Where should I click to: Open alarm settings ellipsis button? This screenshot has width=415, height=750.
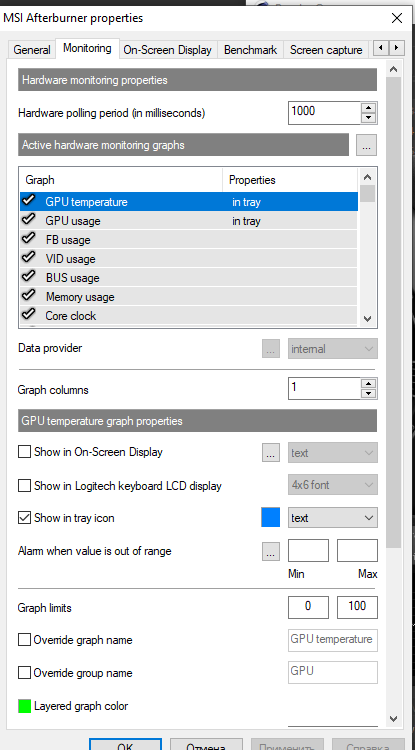click(x=271, y=551)
